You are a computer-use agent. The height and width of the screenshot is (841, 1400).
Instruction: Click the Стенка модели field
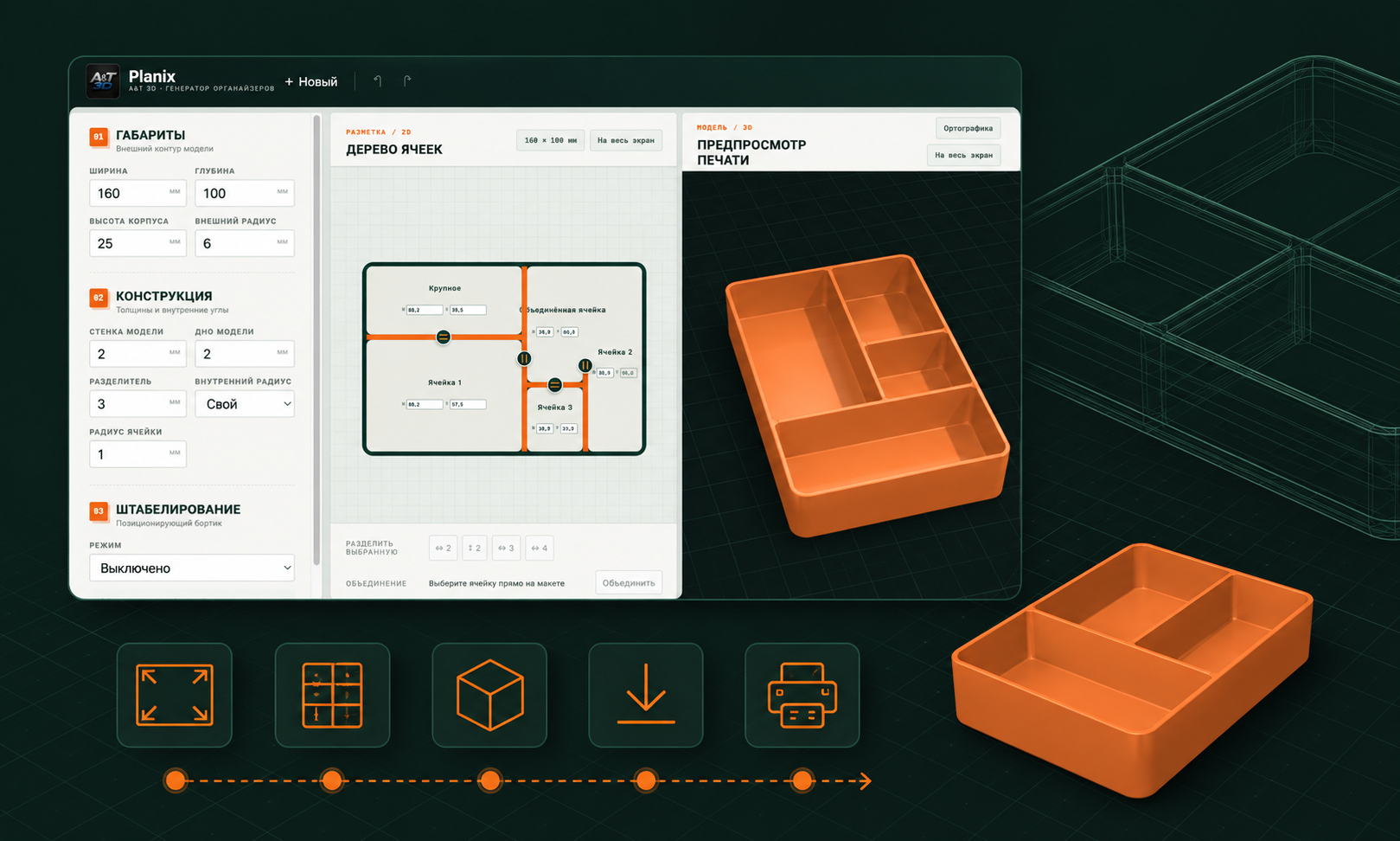138,354
